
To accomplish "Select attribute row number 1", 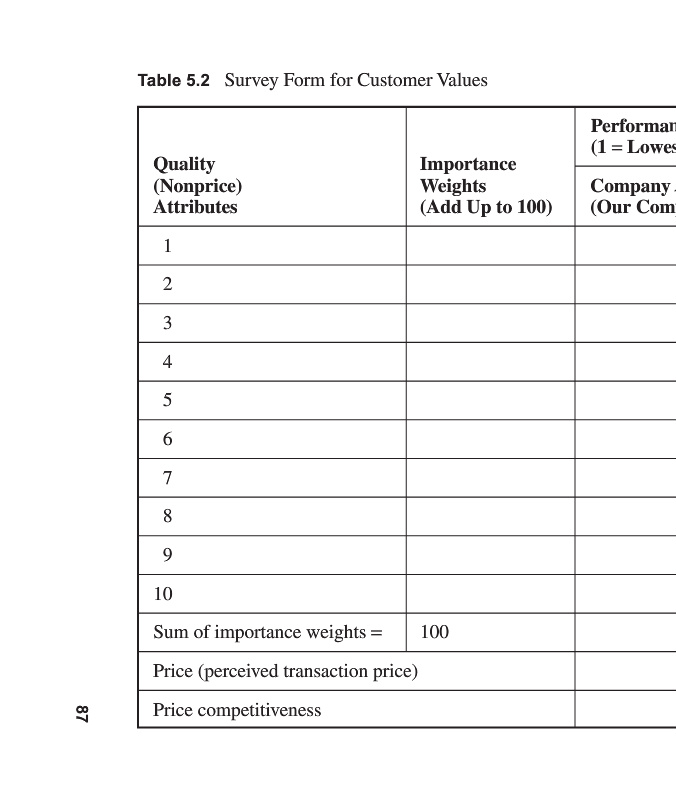I will 168,246.
